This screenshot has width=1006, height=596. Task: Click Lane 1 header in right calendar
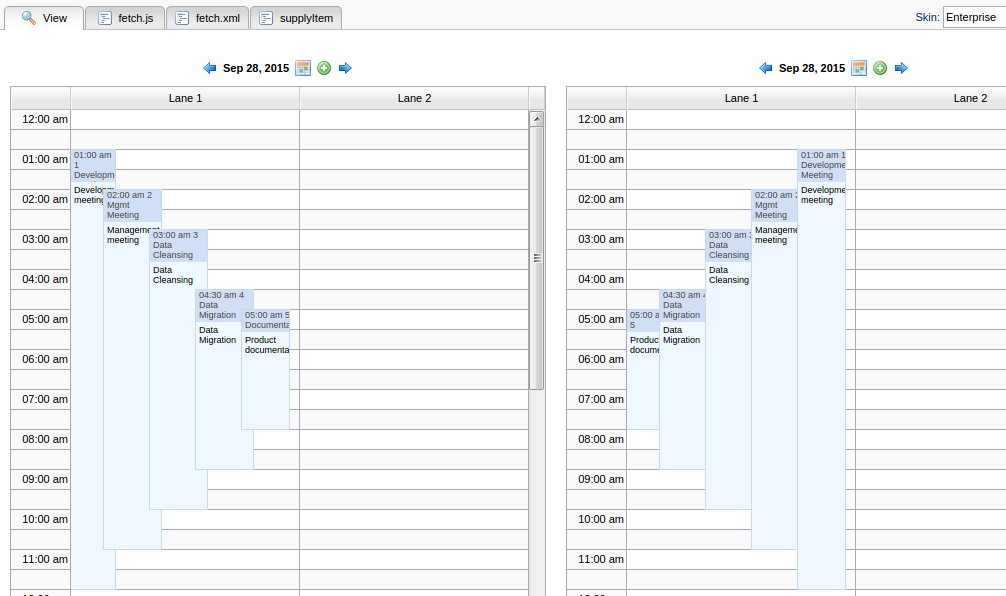click(x=741, y=98)
